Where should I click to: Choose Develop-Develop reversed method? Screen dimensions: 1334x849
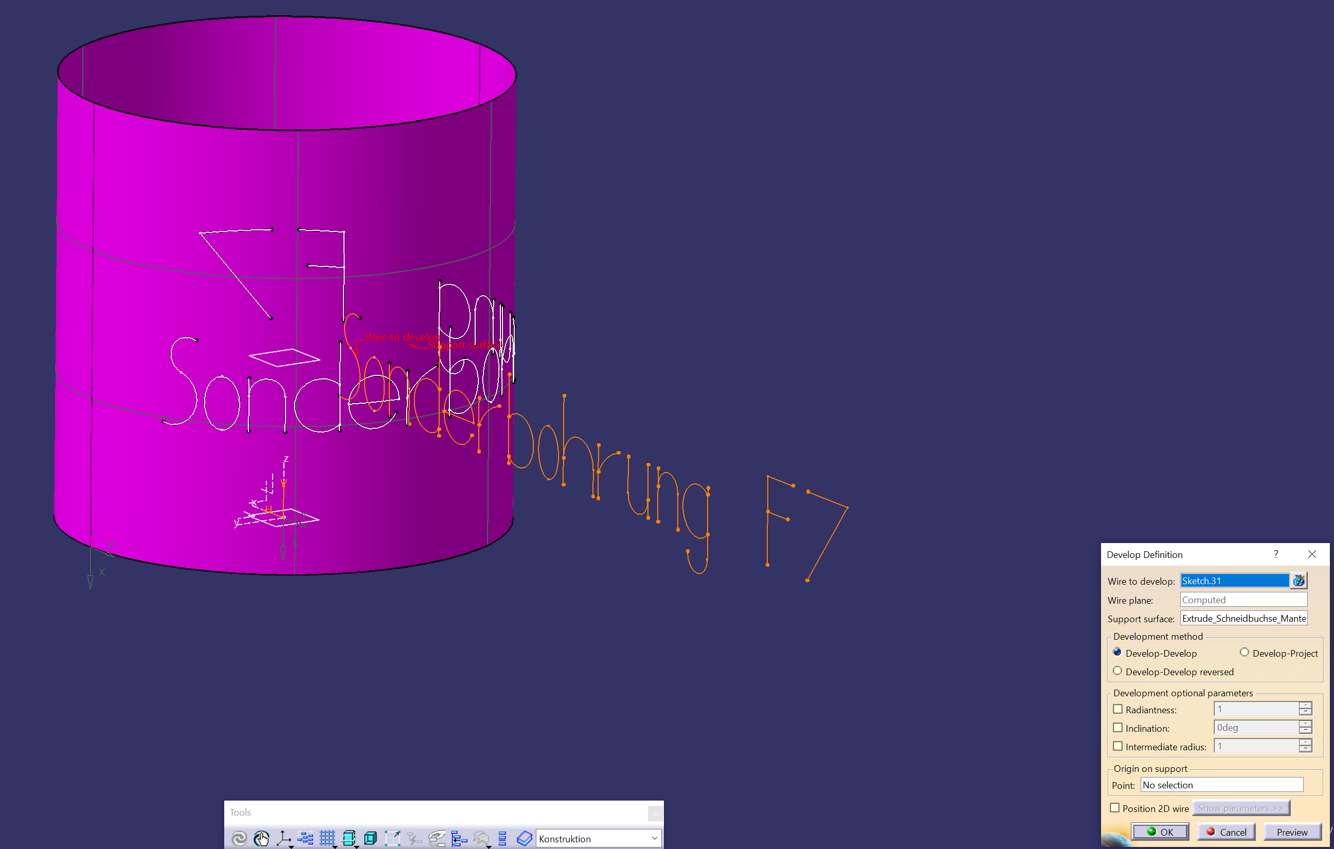tap(1117, 671)
